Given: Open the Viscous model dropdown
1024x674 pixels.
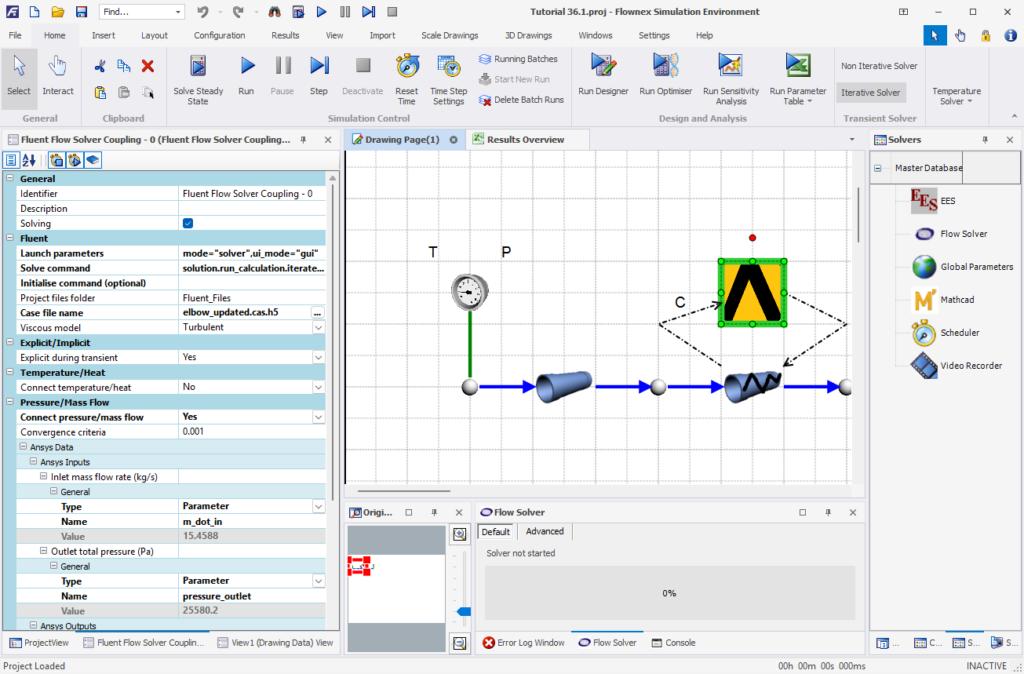Looking at the screenshot, I should click(318, 327).
